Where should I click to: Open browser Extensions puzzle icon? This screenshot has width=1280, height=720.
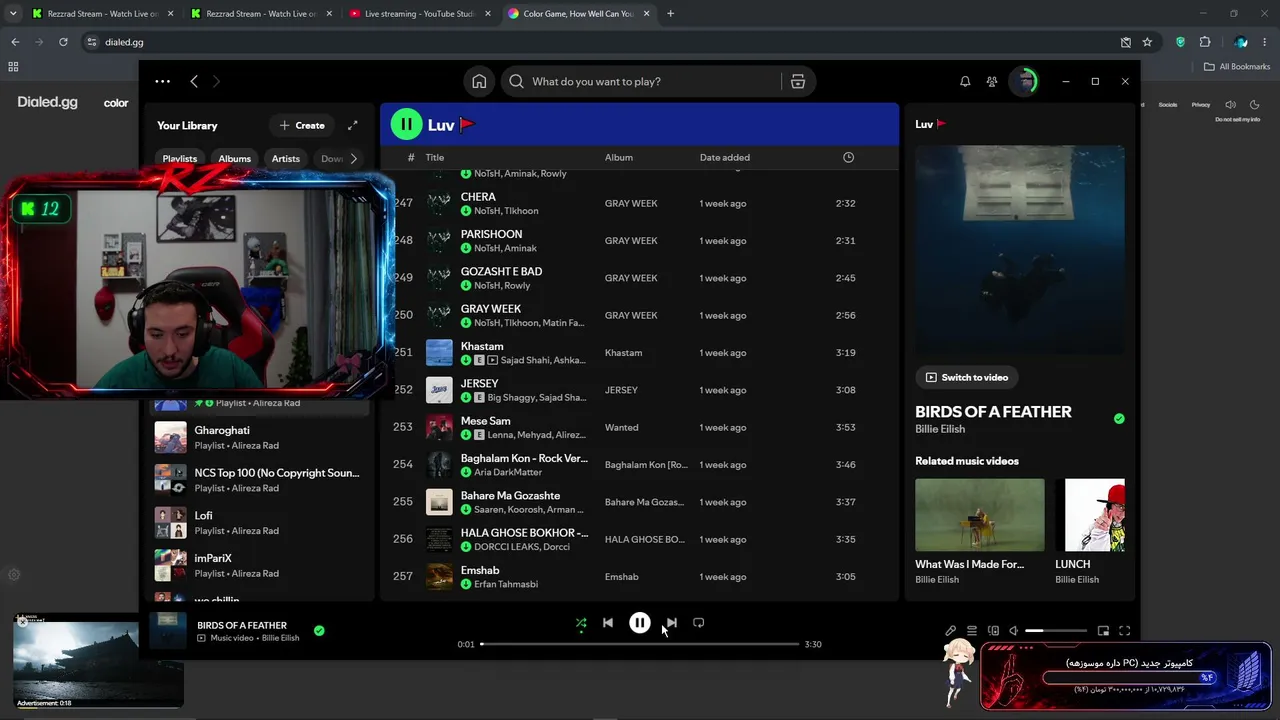point(1204,42)
